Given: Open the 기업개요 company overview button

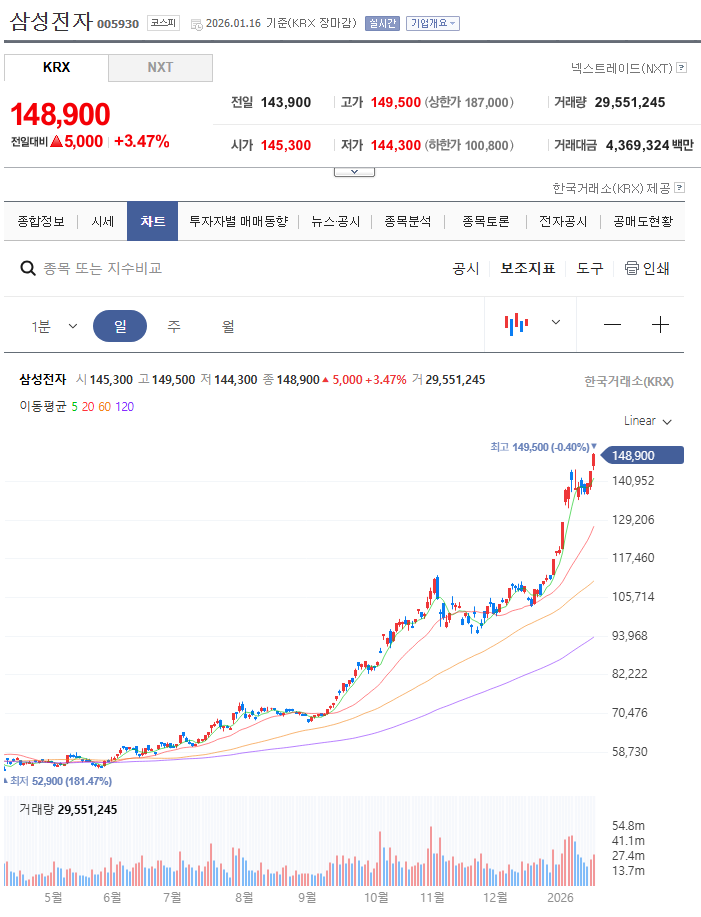Looking at the screenshot, I should pyautogui.click(x=432, y=24).
